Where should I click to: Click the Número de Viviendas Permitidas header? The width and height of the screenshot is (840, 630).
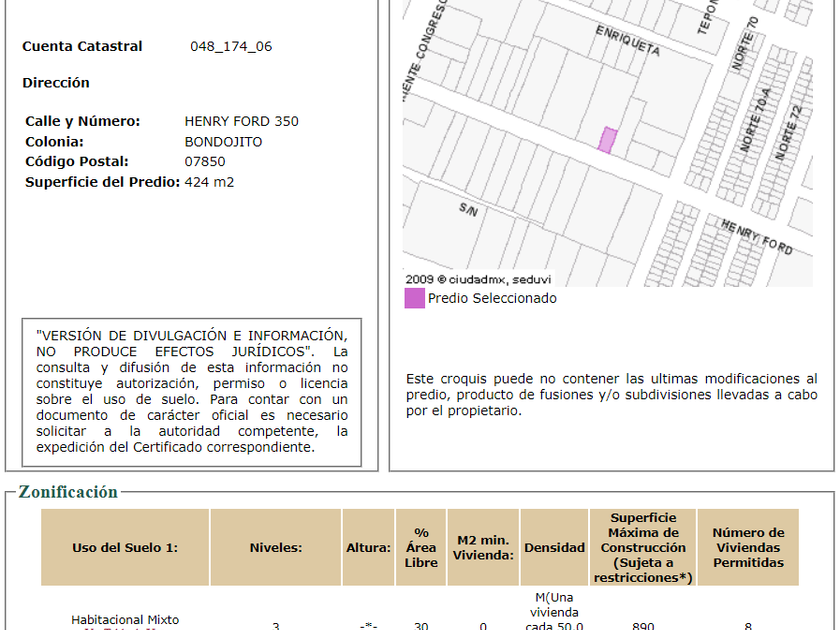click(748, 548)
